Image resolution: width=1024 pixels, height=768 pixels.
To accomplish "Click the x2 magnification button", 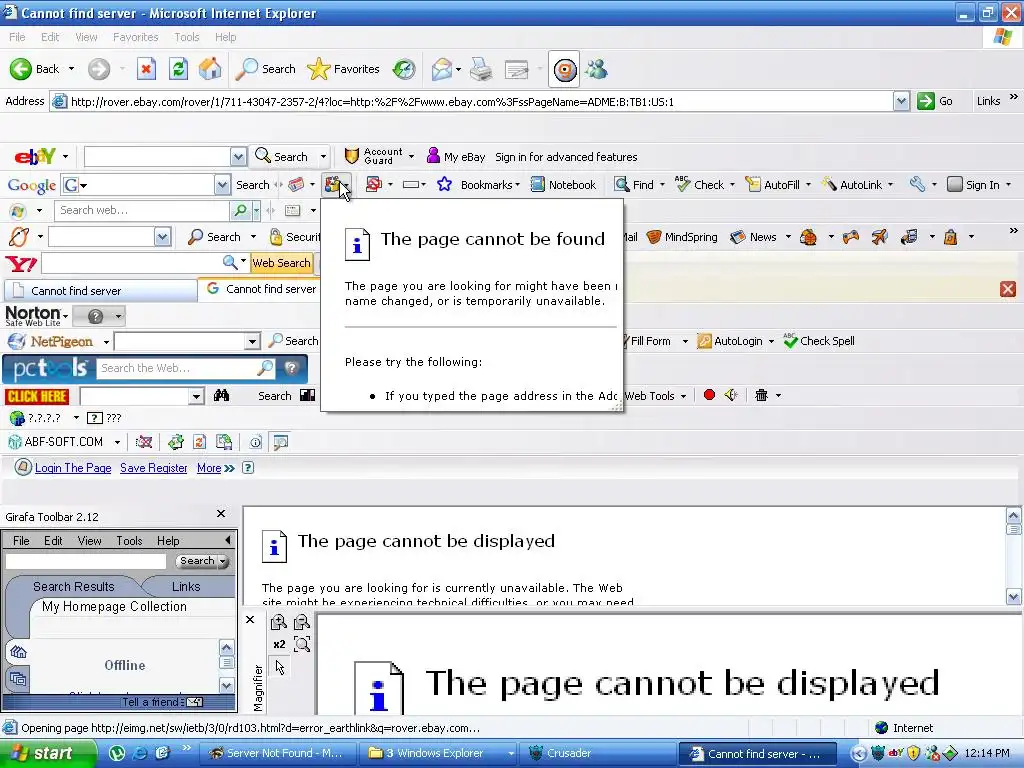I will click(279, 645).
